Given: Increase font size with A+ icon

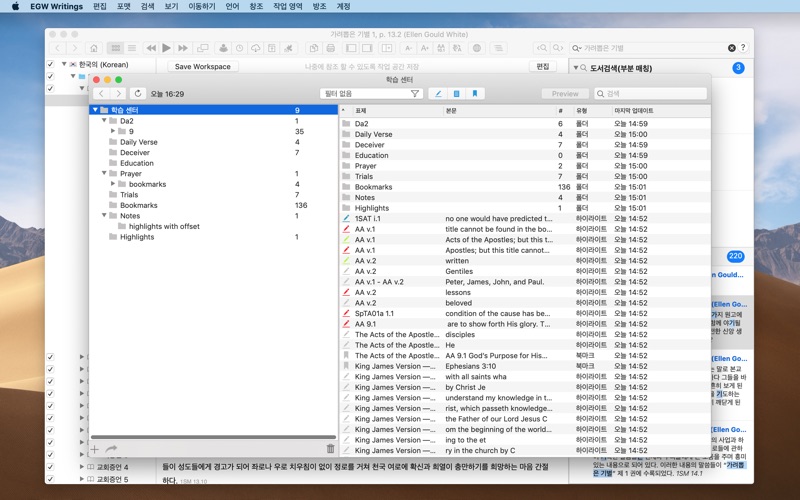Looking at the screenshot, I should pyautogui.click(x=424, y=48).
